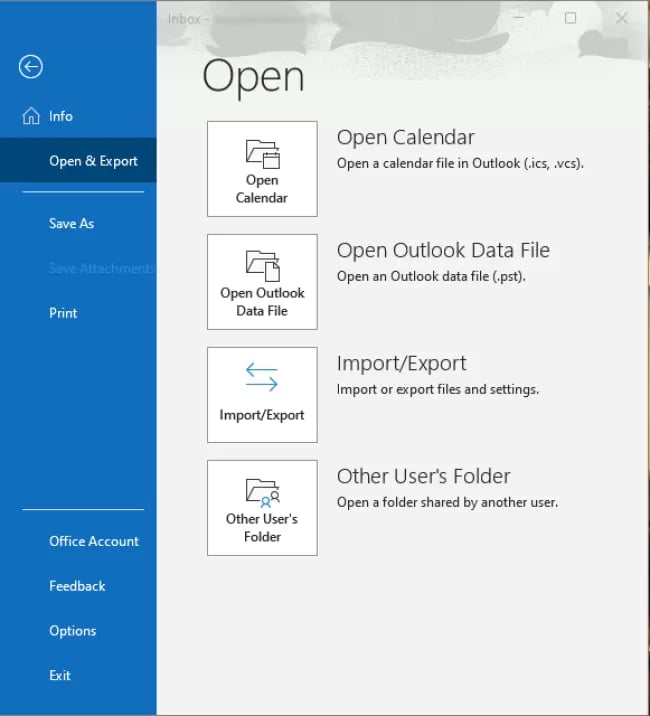Click the Open Outlook Data File tile
Image resolution: width=650 pixels, height=716 pixels.
point(262,282)
